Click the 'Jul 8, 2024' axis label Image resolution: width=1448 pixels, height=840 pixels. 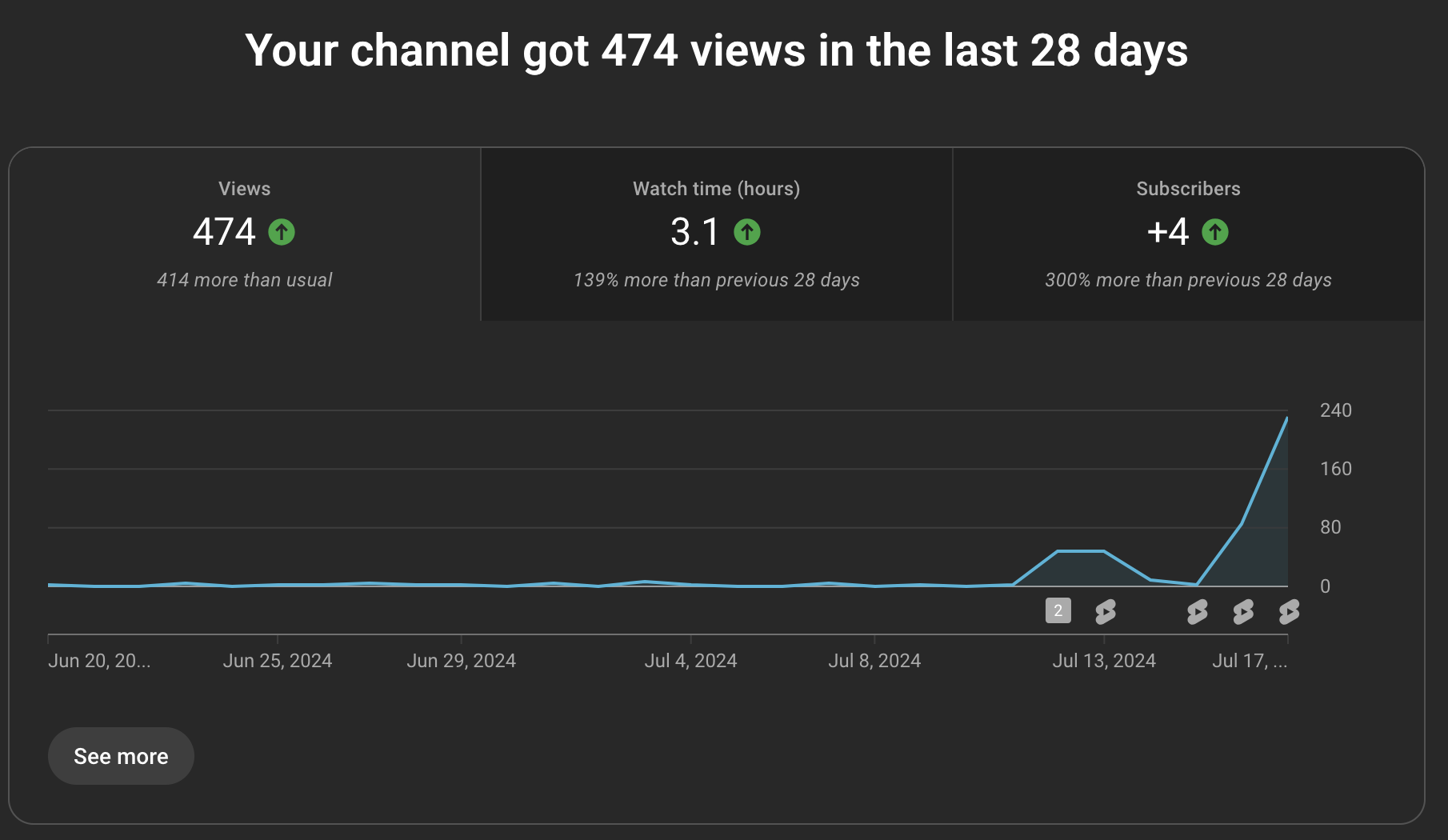pos(874,661)
